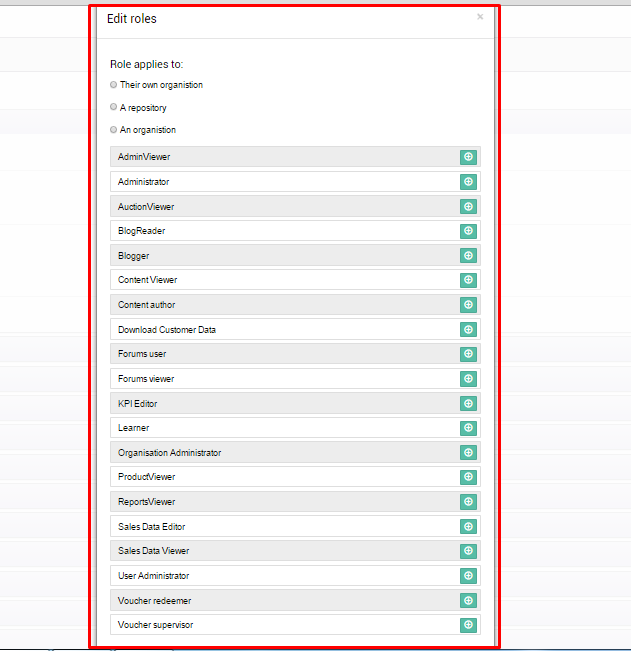Add the ReportsViewer role
Image resolution: width=631 pixels, height=651 pixels.
(468, 502)
